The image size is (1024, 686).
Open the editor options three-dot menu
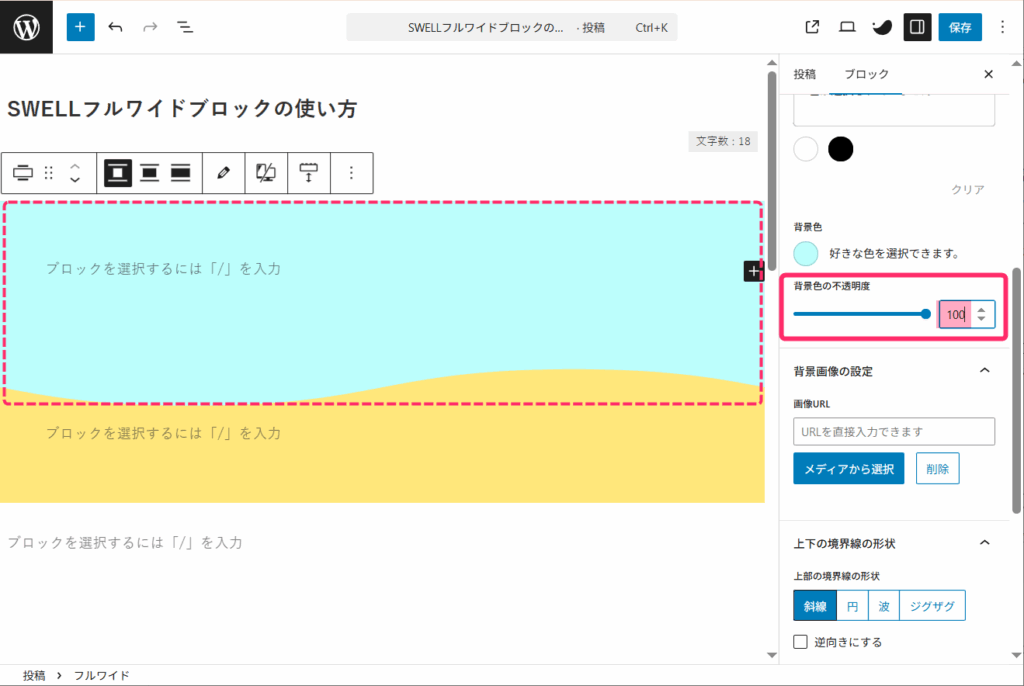coord(1002,27)
